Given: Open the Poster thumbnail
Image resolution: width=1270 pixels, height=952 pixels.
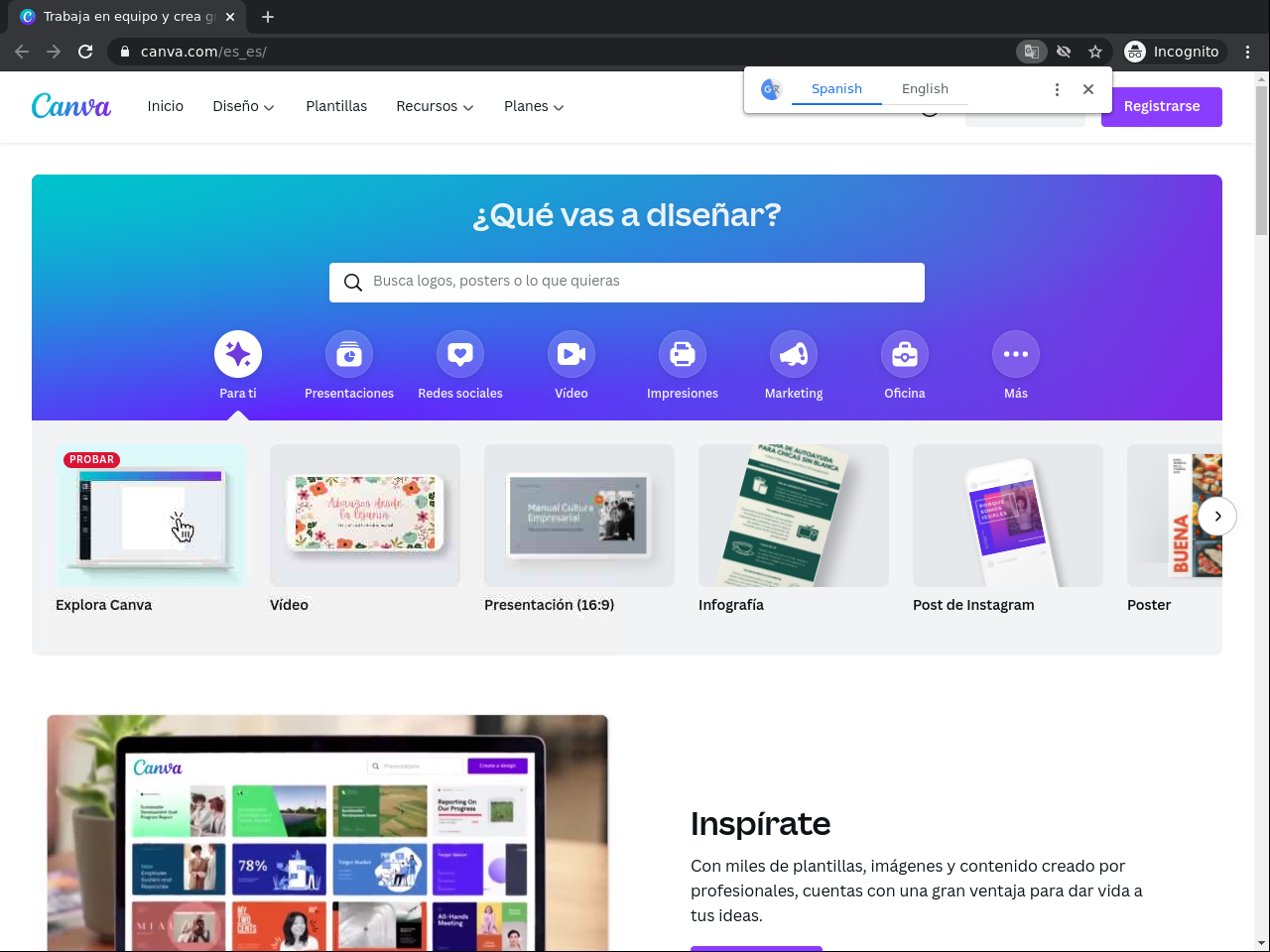Looking at the screenshot, I should click(x=1175, y=516).
